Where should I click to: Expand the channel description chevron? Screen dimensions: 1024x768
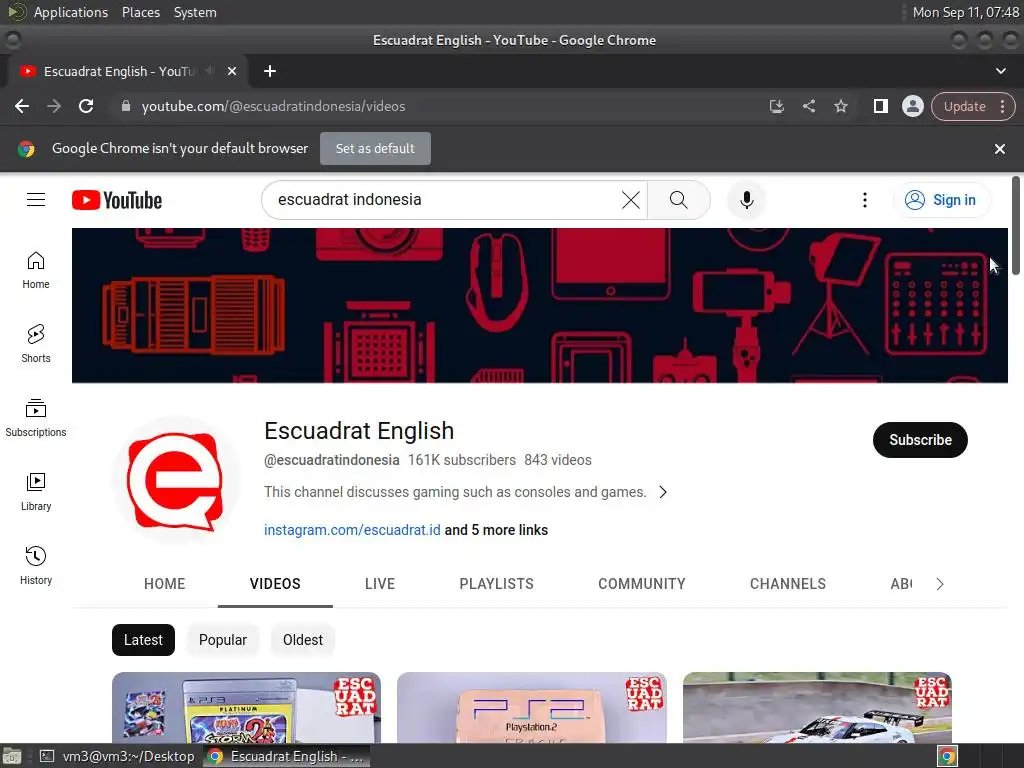663,492
